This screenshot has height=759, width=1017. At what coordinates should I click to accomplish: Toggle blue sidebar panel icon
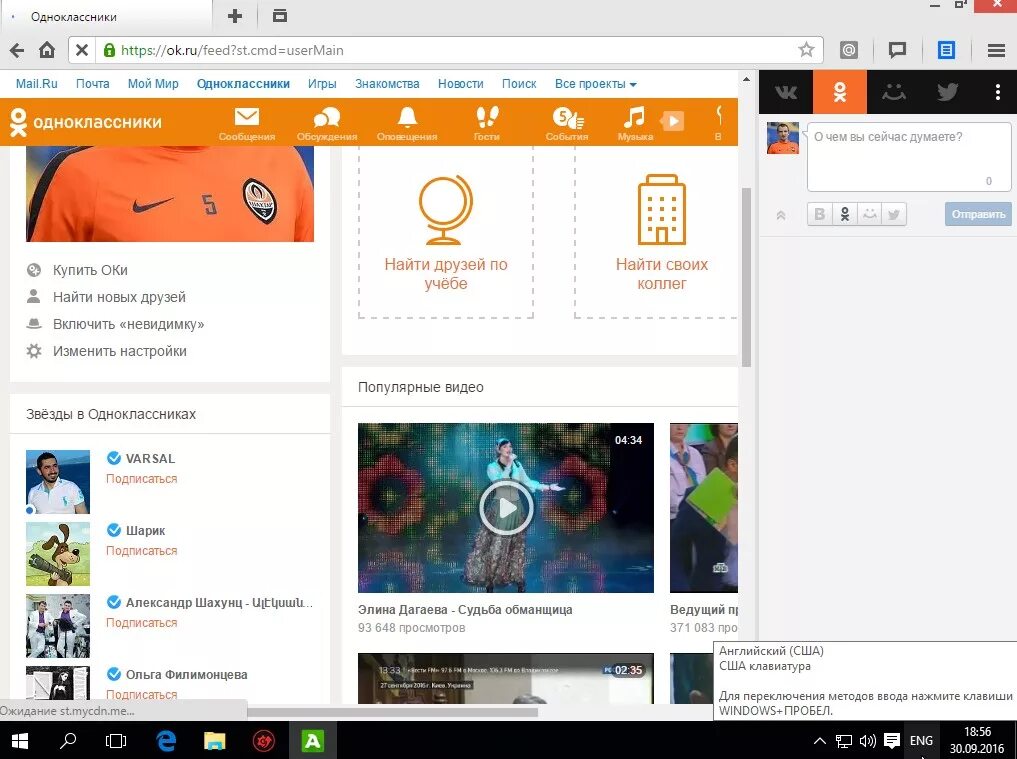point(946,50)
